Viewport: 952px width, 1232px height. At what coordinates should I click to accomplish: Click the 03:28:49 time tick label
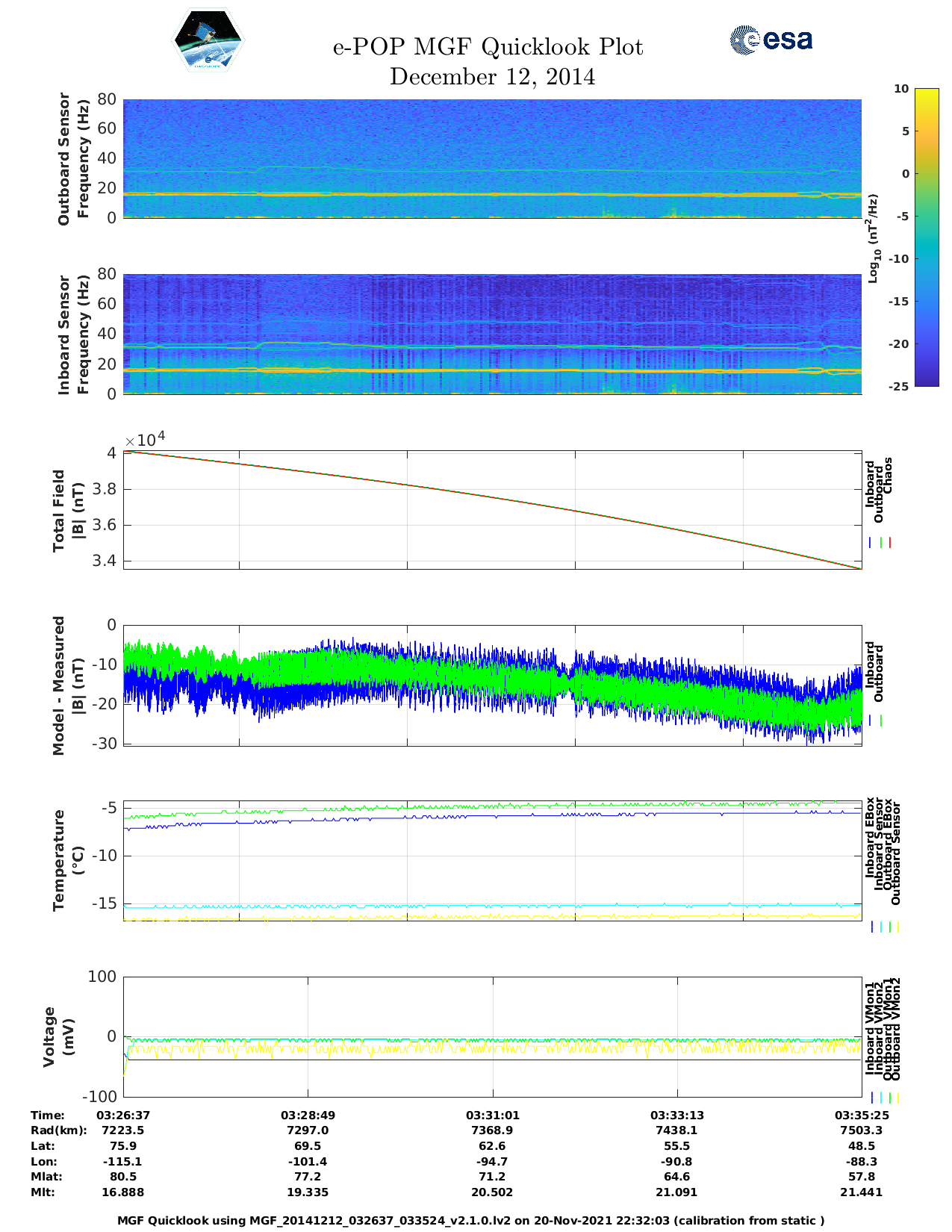pos(308,1115)
